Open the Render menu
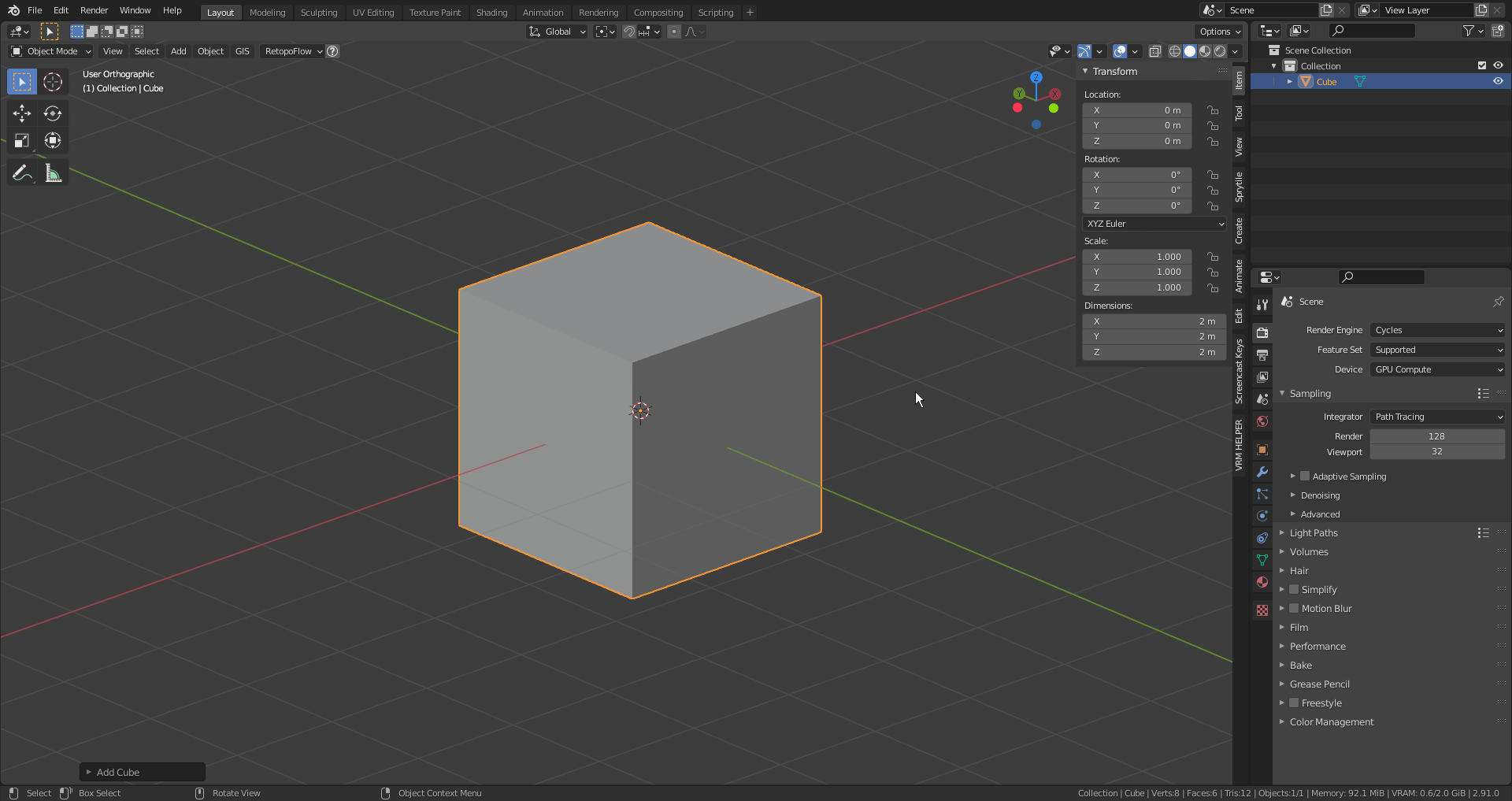The image size is (1512, 801). 94,10
